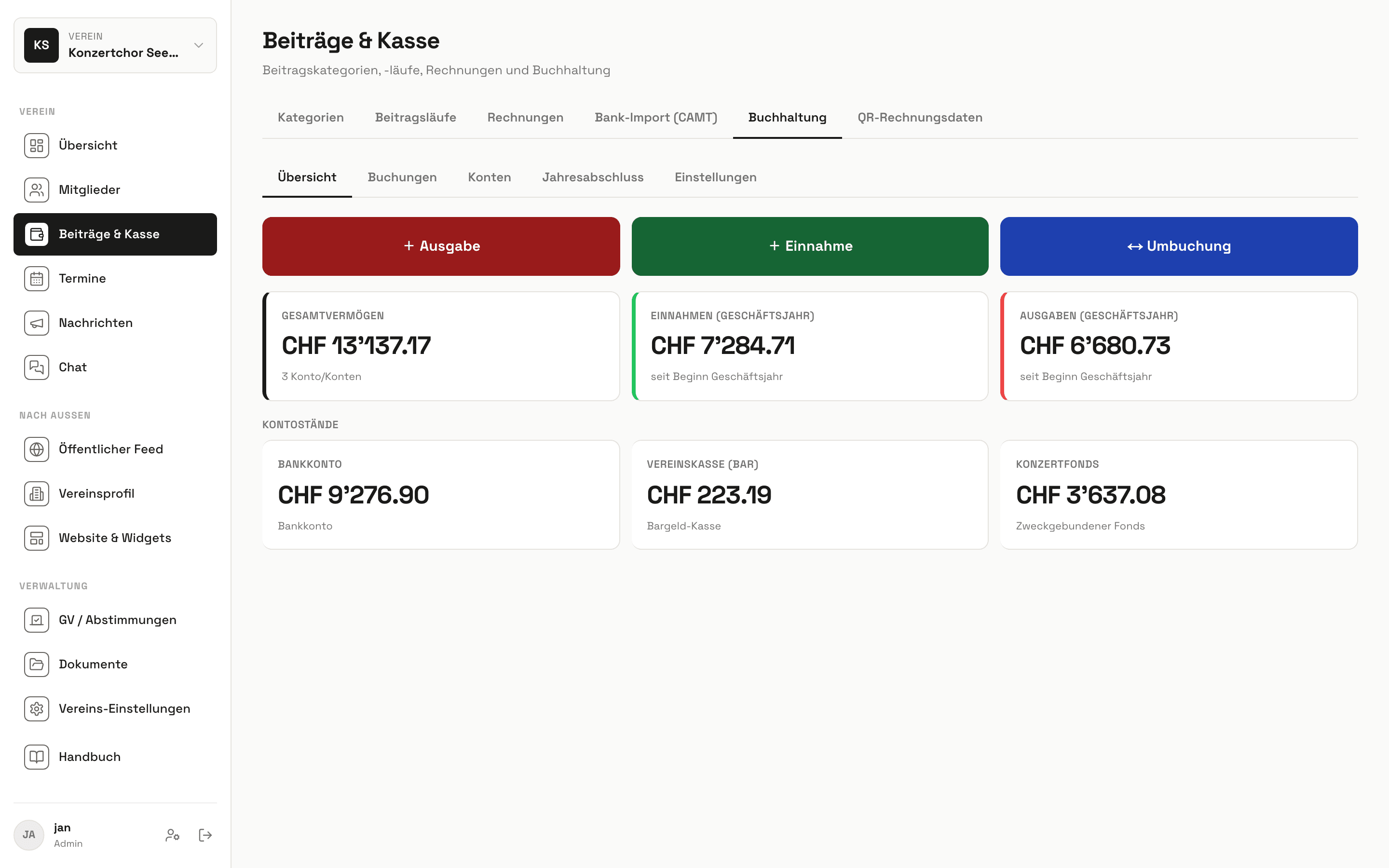Open Öffentlicher Feed globe icon

click(x=37, y=449)
